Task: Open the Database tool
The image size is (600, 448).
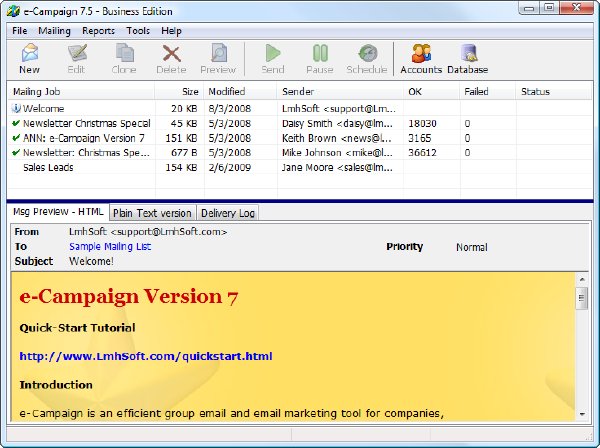Action: pyautogui.click(x=468, y=59)
